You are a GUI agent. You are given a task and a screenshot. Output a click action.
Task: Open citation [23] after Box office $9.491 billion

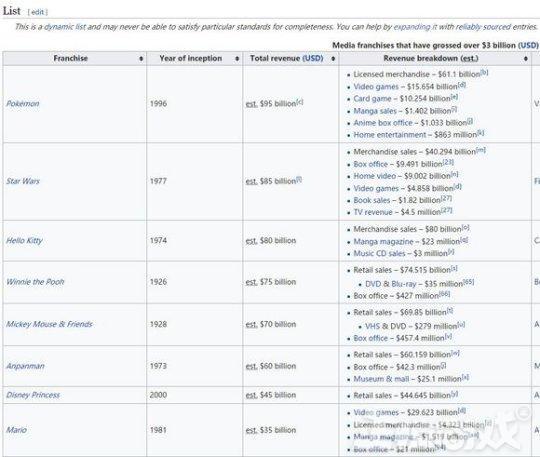[x=448, y=162]
